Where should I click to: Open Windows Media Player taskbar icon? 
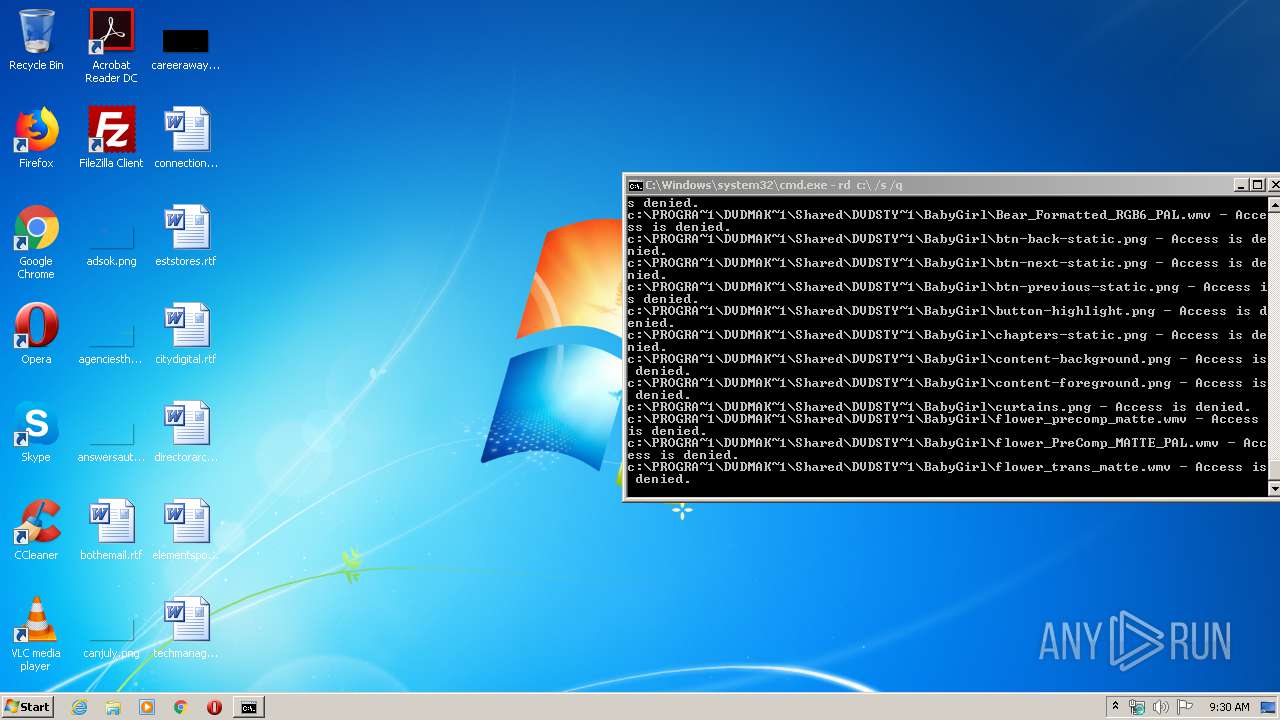click(147, 707)
